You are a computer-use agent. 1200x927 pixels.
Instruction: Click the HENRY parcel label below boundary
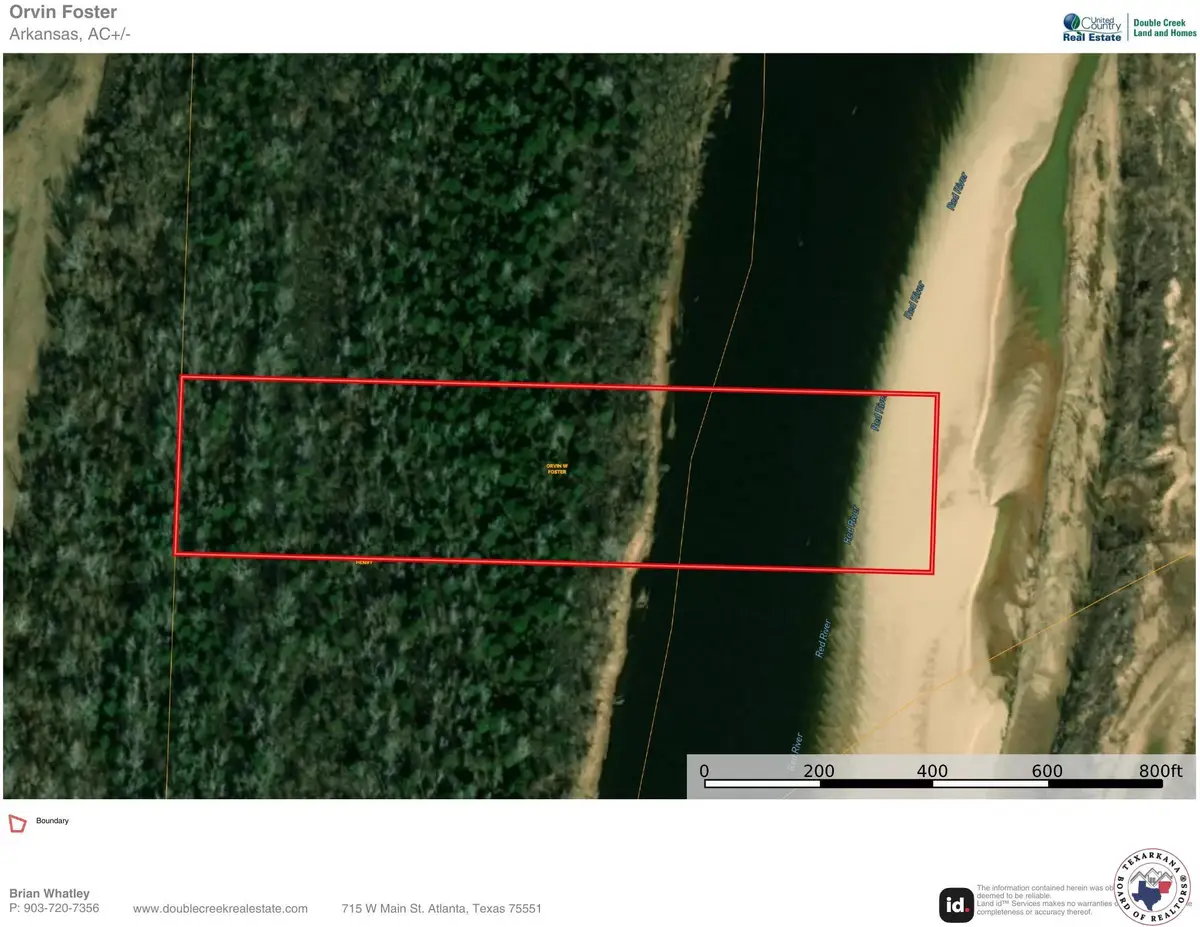[x=363, y=563]
